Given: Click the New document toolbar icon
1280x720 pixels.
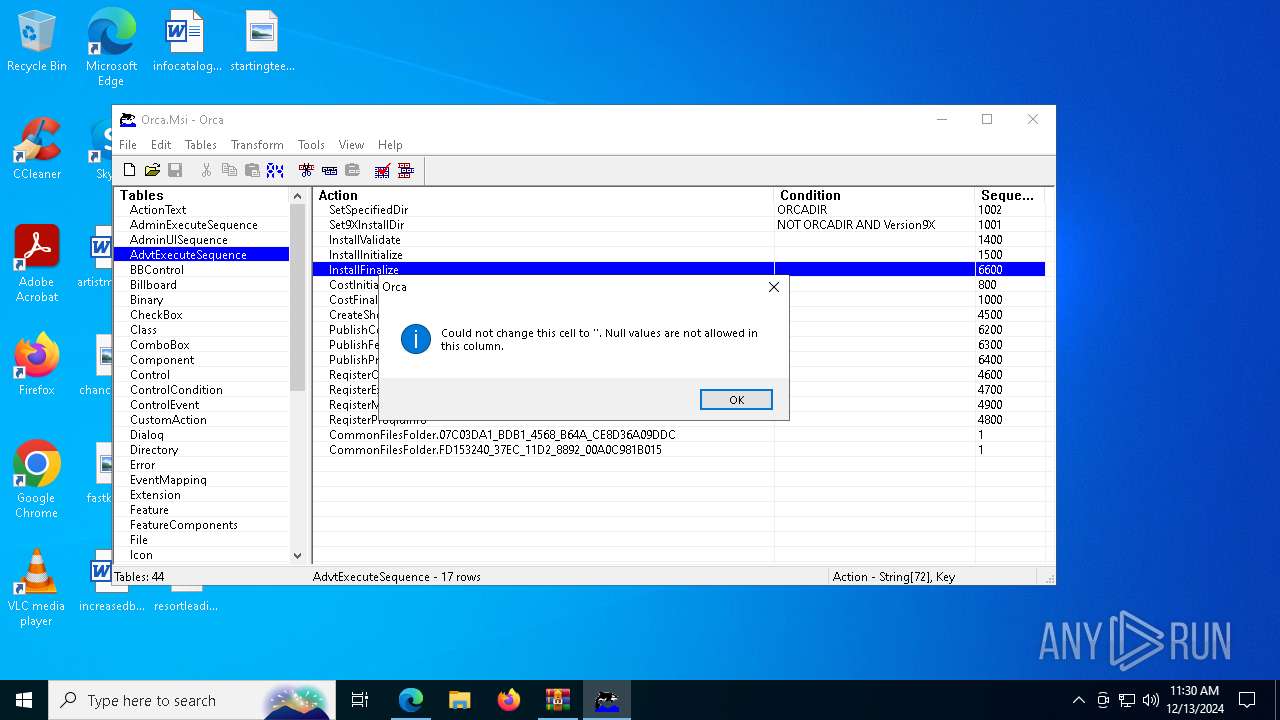Looking at the screenshot, I should click(129, 171).
